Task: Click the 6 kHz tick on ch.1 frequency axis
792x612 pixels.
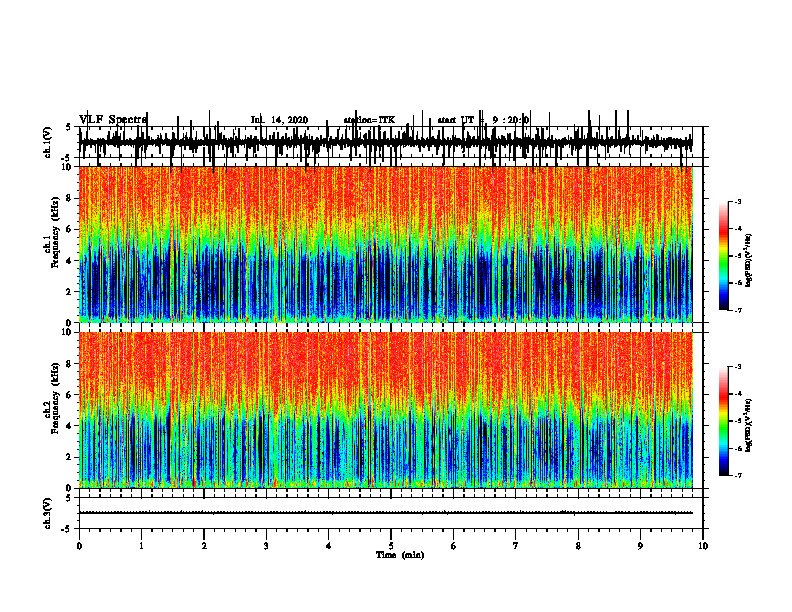Action: pyautogui.click(x=70, y=229)
